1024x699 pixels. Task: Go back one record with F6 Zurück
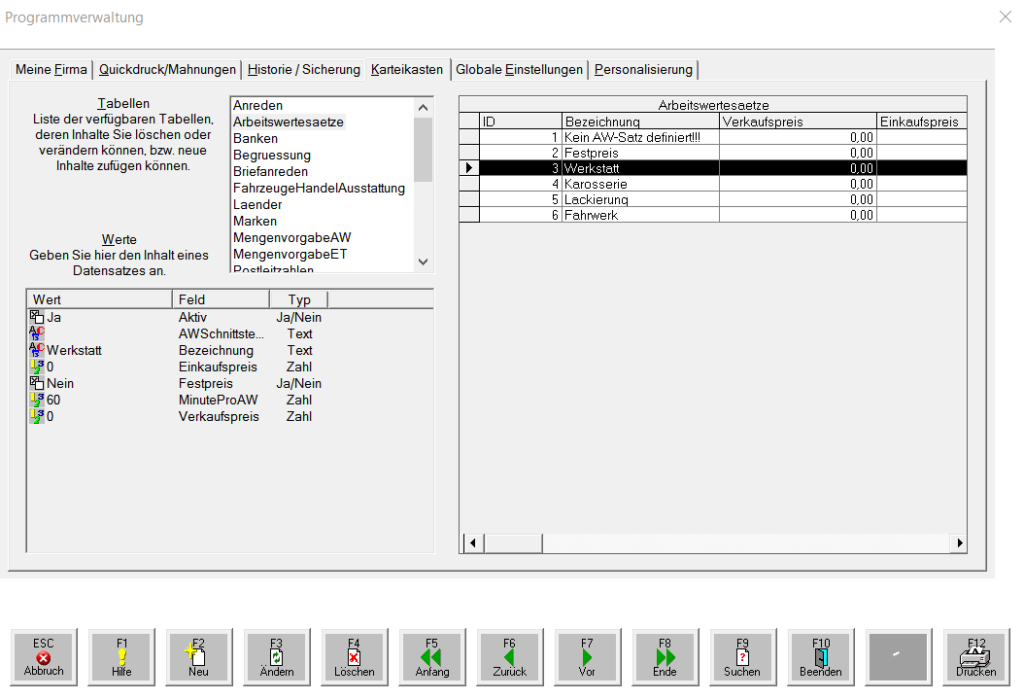pyautogui.click(x=510, y=657)
